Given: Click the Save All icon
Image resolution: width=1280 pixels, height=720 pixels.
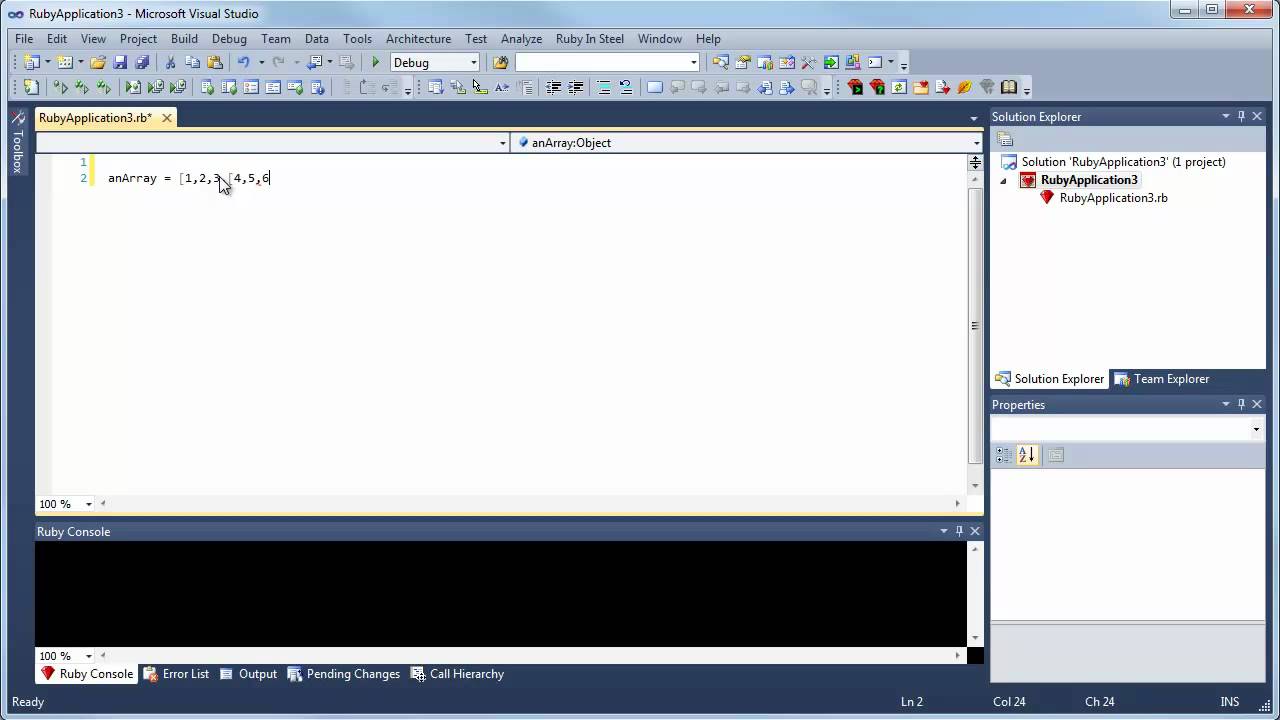Looking at the screenshot, I should pos(142,62).
